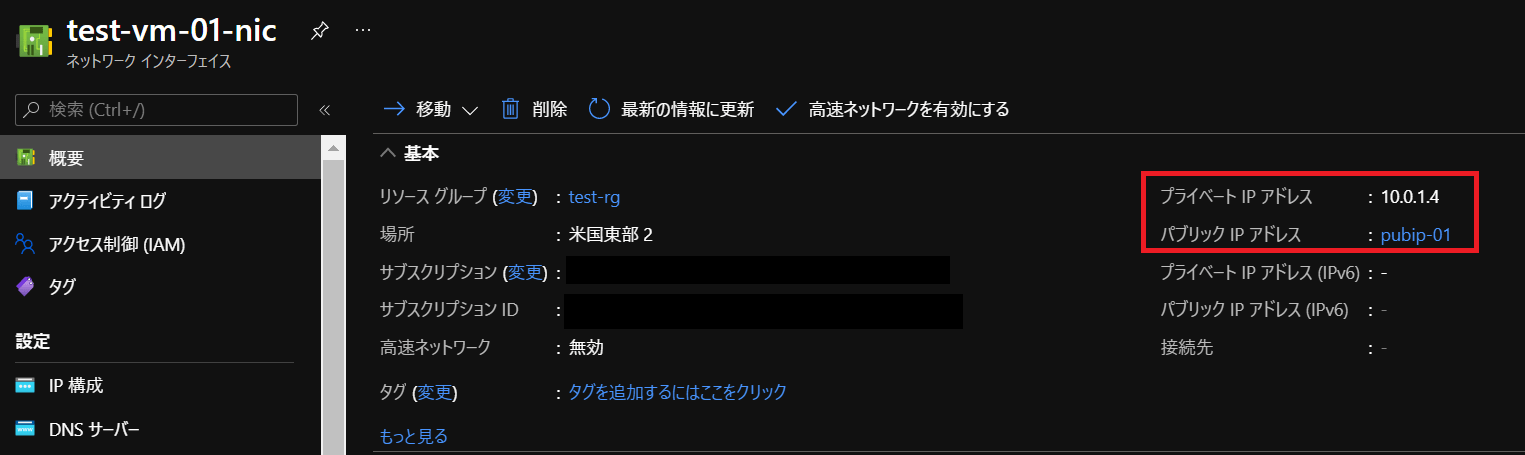Click the sidebar vertical scrollbar
Viewport: 1525px width, 455px height.
pyautogui.click(x=333, y=296)
